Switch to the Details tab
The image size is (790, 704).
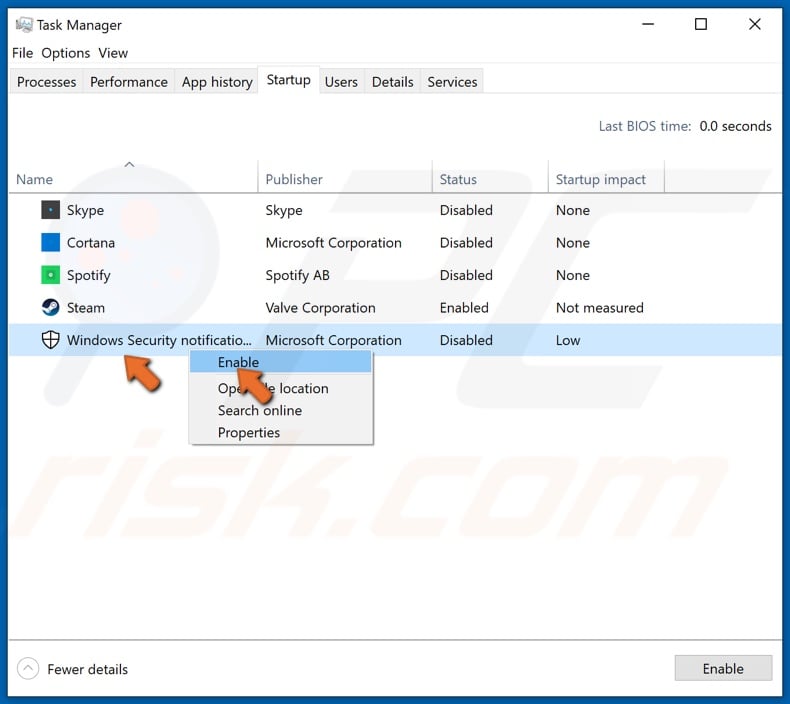392,82
